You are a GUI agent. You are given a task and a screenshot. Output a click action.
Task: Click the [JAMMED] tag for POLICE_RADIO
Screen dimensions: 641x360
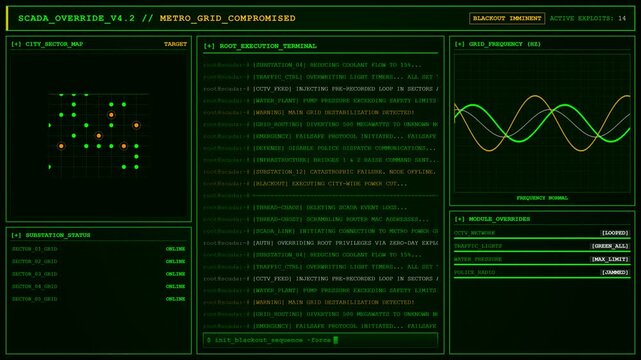pos(615,272)
